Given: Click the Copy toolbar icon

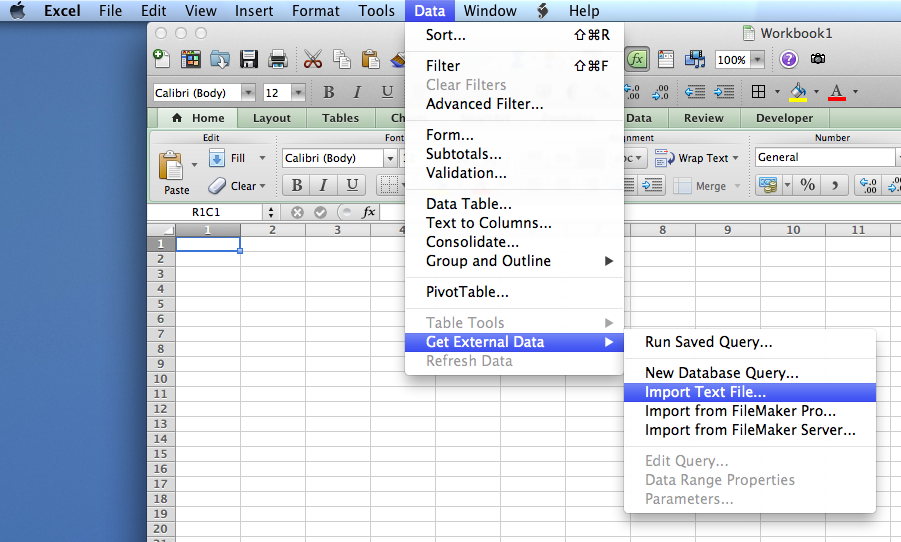Looking at the screenshot, I should (342, 59).
